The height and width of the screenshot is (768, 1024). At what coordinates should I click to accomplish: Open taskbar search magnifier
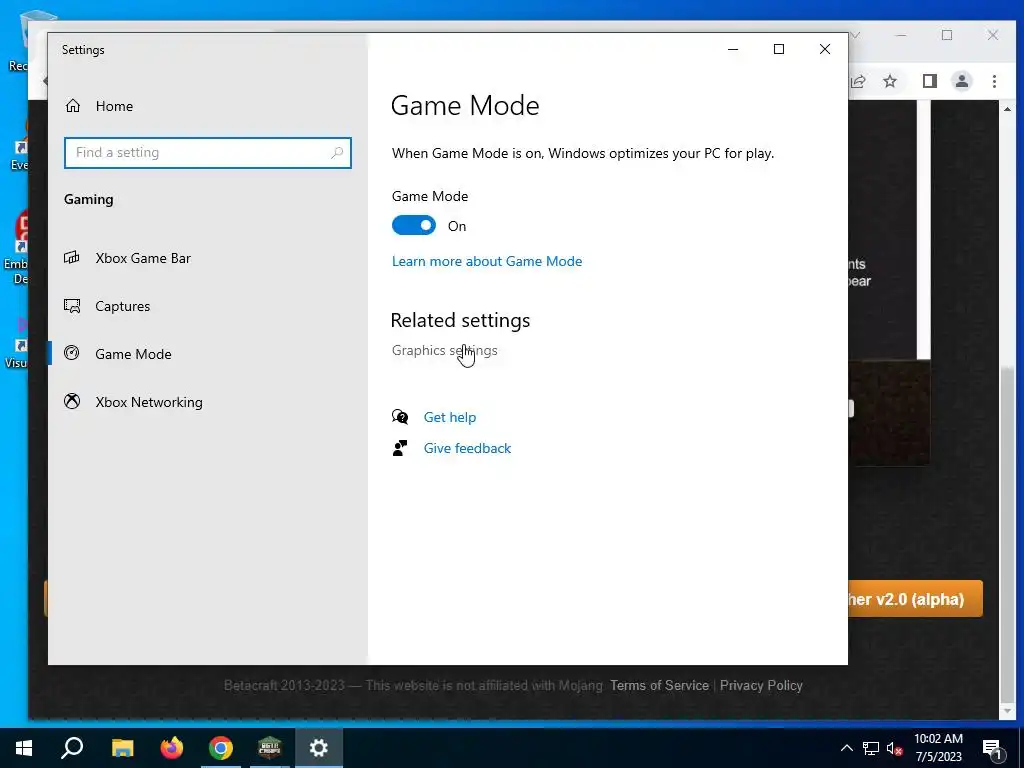coord(72,748)
